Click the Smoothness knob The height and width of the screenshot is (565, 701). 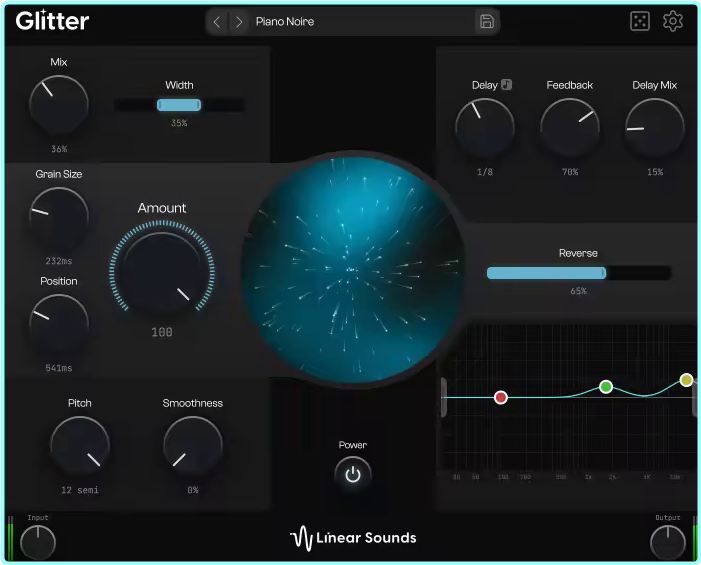(193, 446)
